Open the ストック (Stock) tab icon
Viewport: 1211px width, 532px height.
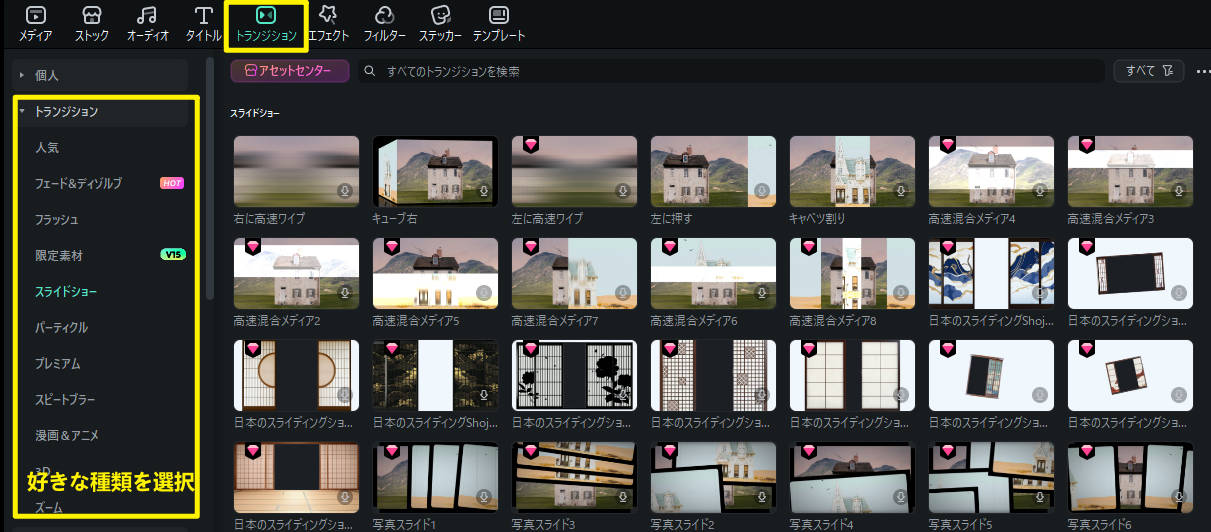pos(92,16)
